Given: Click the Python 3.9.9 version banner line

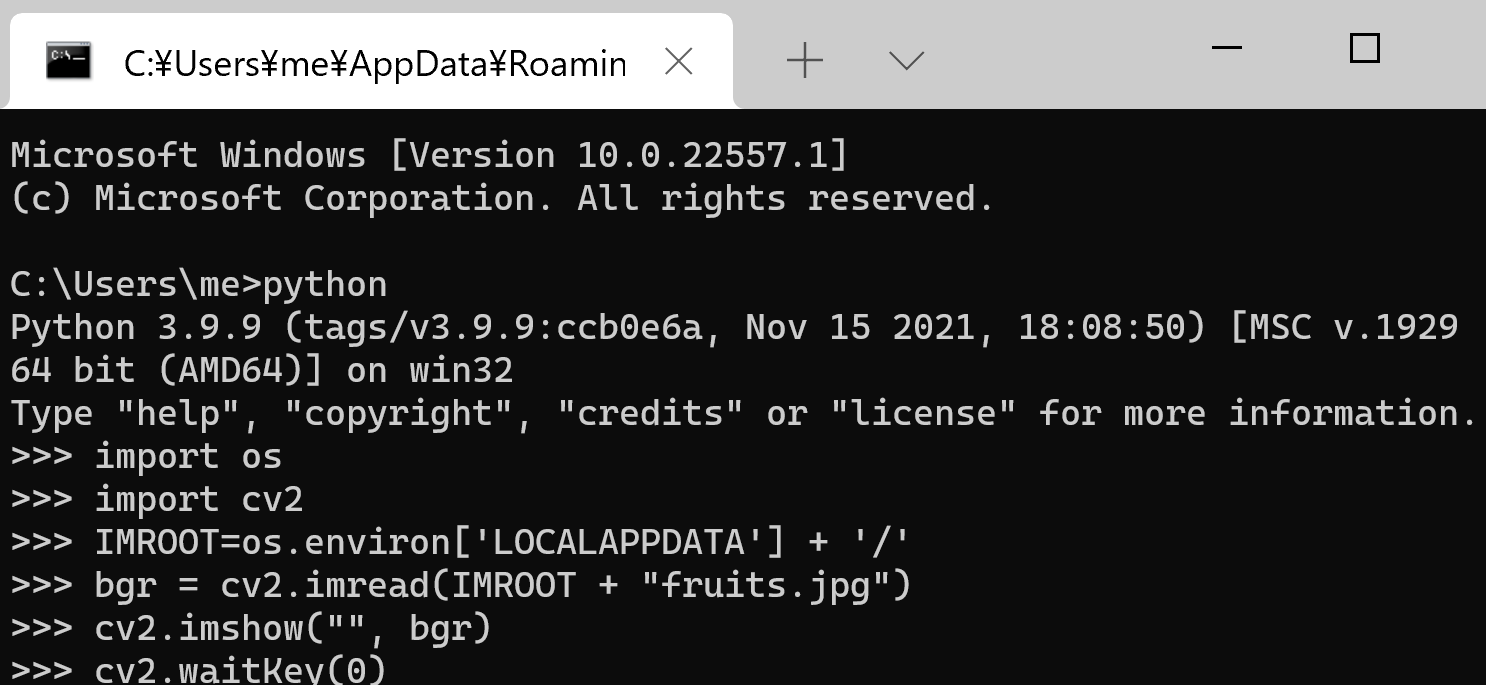Looking at the screenshot, I should tap(733, 327).
